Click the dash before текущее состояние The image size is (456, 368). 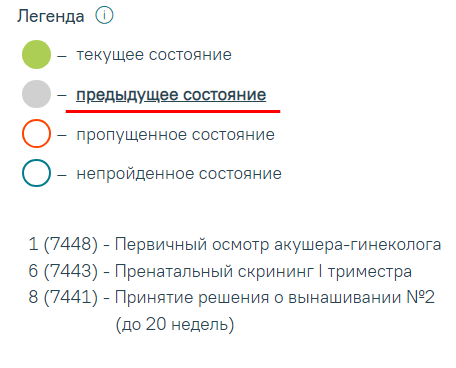click(x=62, y=56)
